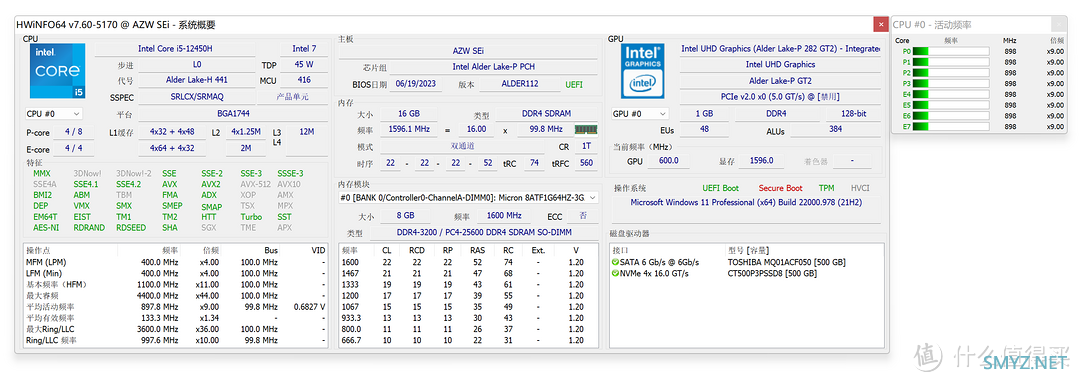Viewport: 1080px width, 382px height.
Task: Click the 666.7 row in memory timings table
Action: 469,340
